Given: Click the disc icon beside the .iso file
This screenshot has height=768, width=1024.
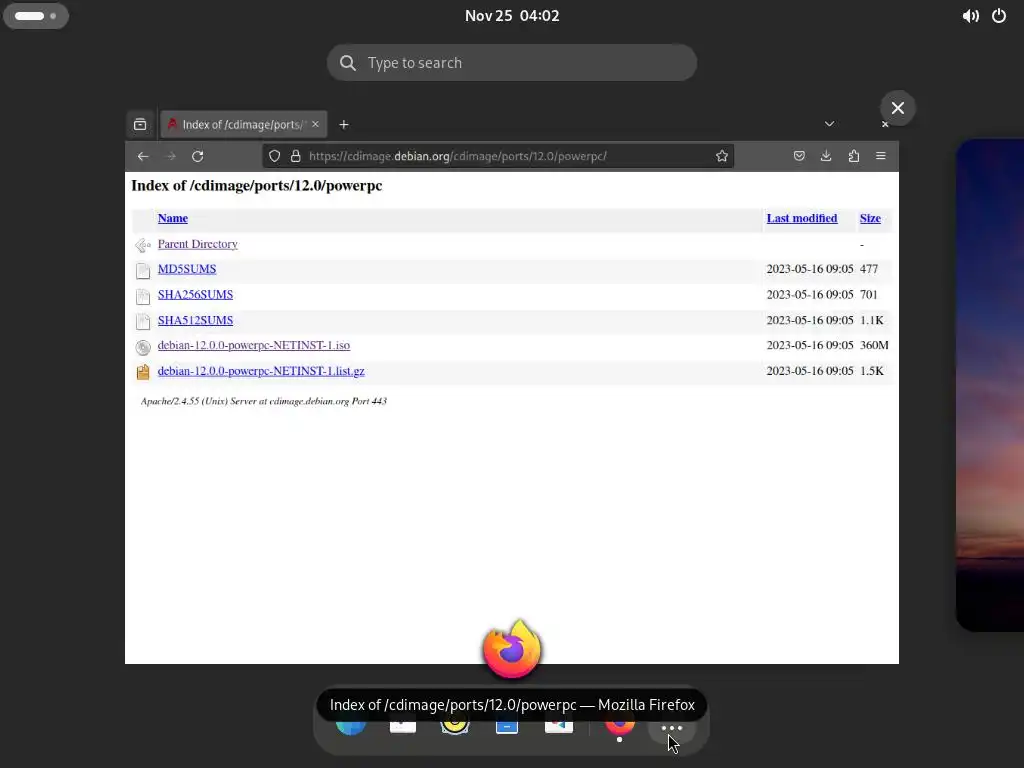Looking at the screenshot, I should [x=143, y=347].
